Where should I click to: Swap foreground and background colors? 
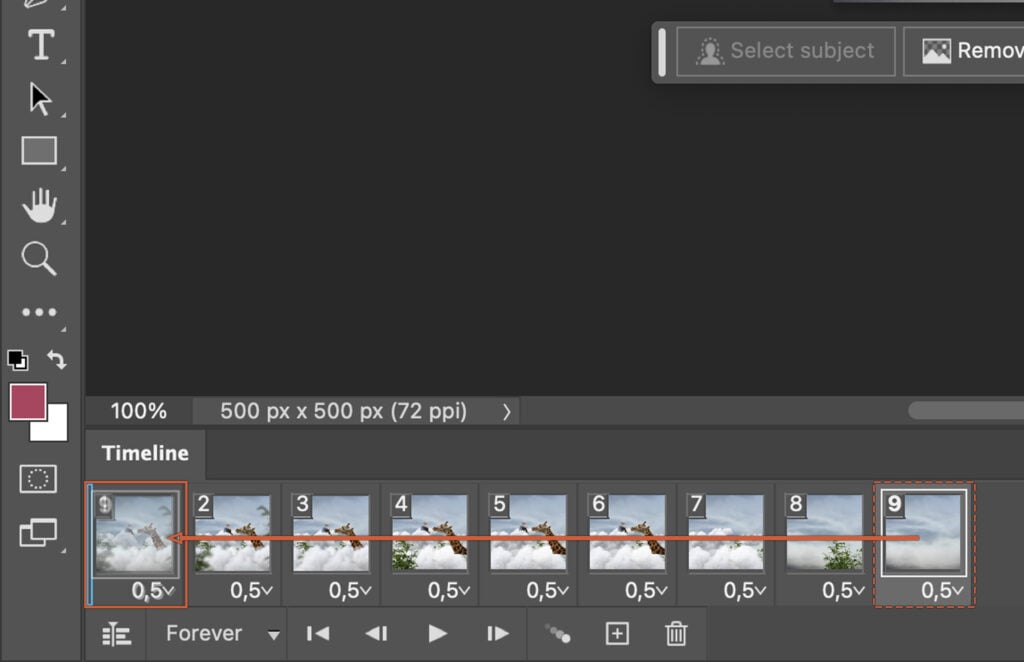(57, 359)
